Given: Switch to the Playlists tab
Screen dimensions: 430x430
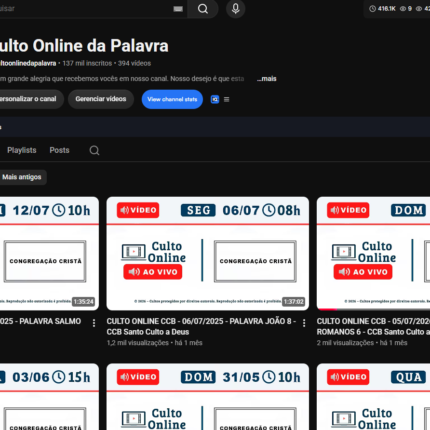Looking at the screenshot, I should click(22, 150).
